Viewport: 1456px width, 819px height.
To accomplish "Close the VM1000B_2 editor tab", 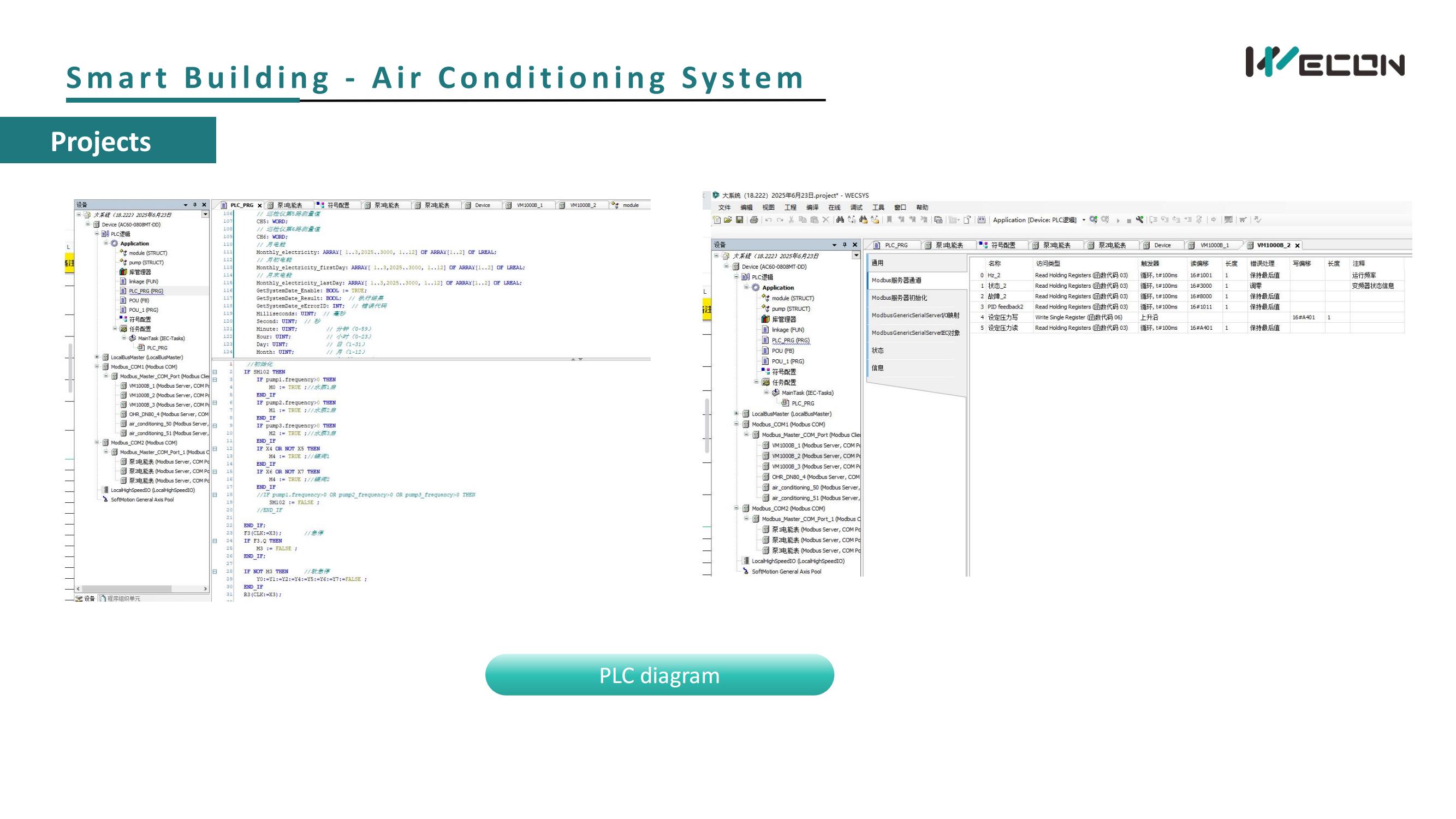I will click(1298, 245).
